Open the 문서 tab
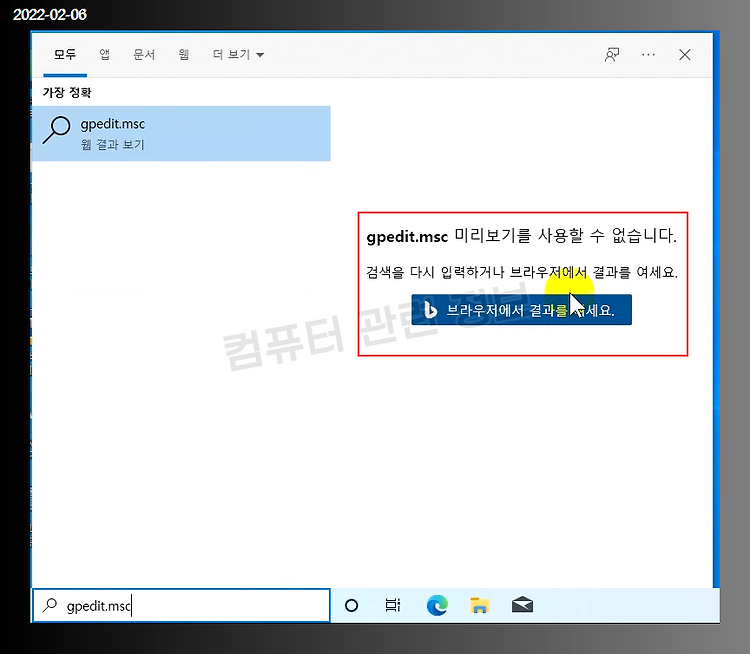This screenshot has height=654, width=750. tap(144, 55)
